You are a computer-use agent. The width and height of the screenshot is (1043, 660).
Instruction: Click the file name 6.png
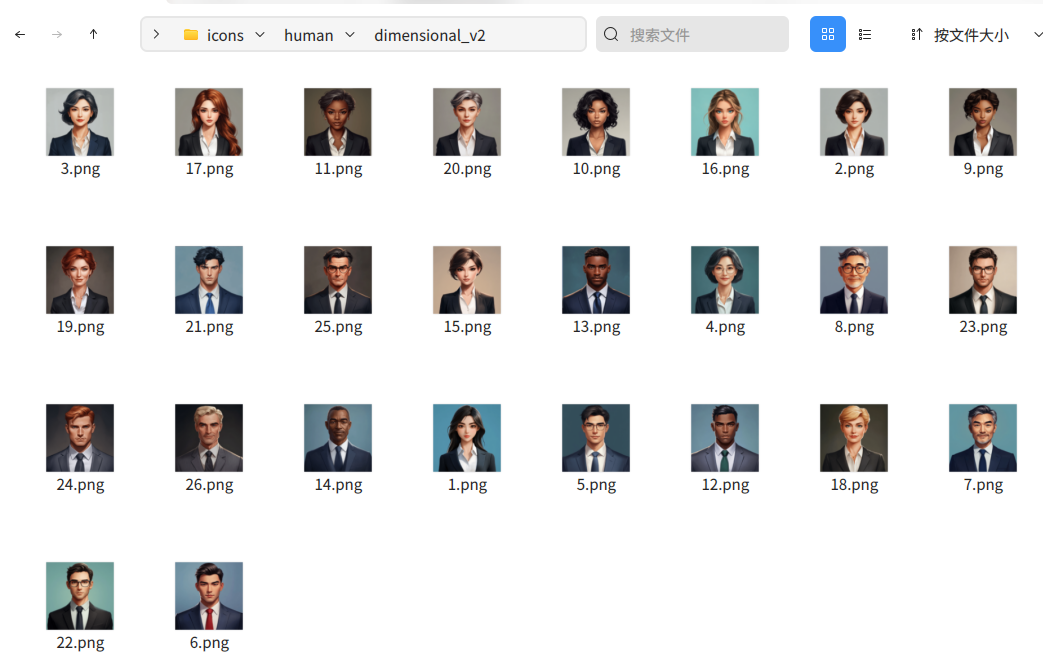tap(210, 643)
